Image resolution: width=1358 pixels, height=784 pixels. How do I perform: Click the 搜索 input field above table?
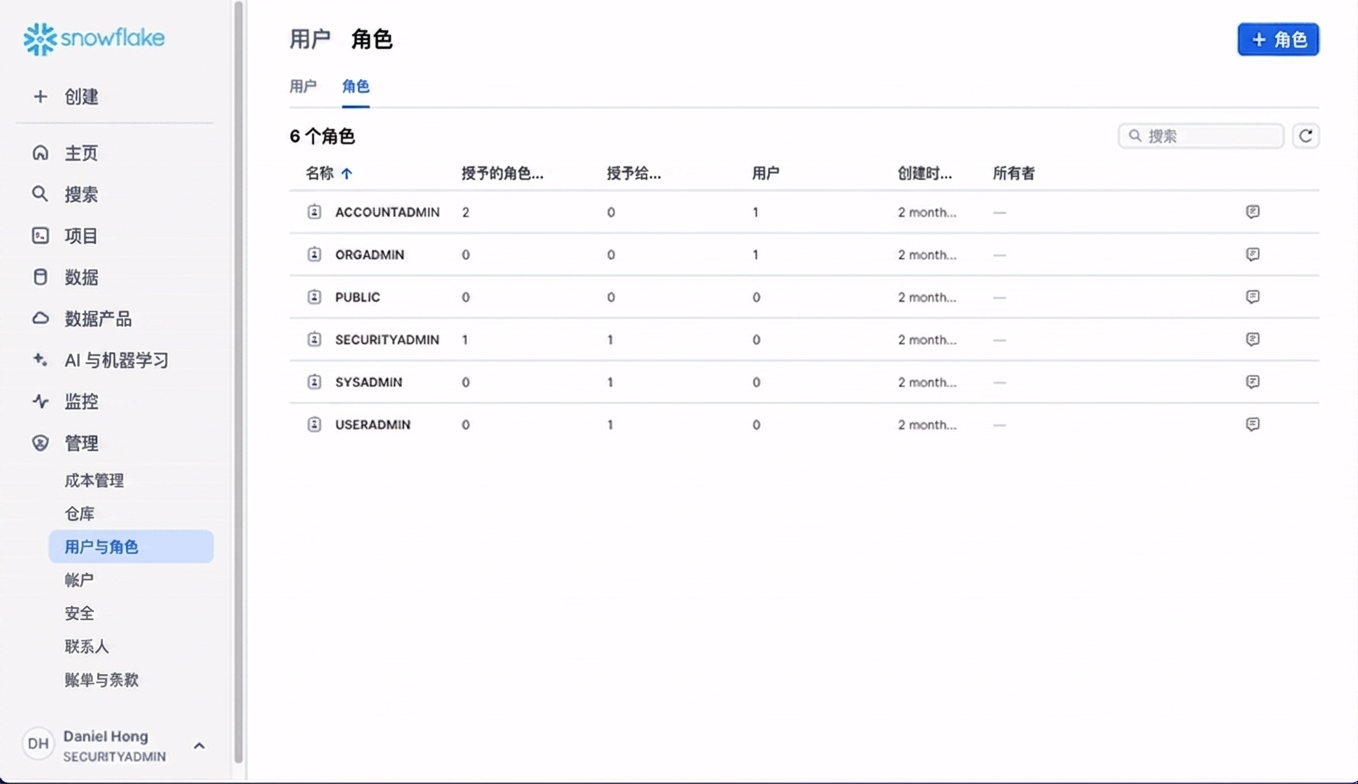click(x=1201, y=136)
